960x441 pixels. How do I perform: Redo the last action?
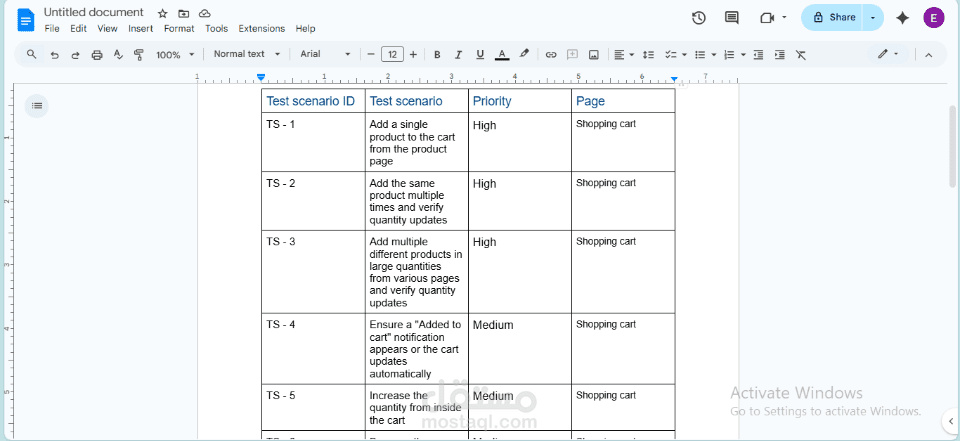tap(75, 55)
